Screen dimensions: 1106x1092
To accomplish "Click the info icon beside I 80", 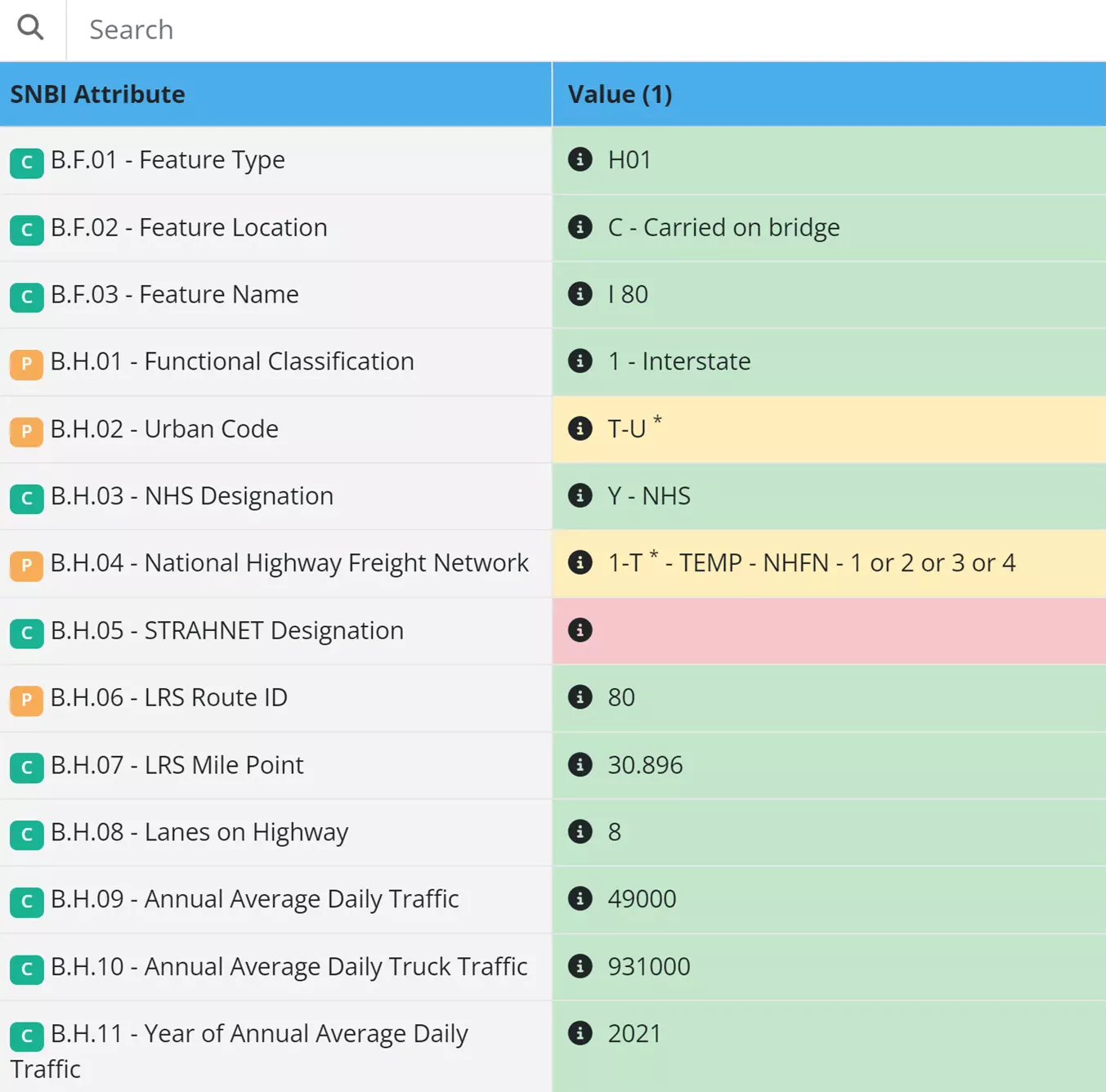I will pyautogui.click(x=580, y=294).
